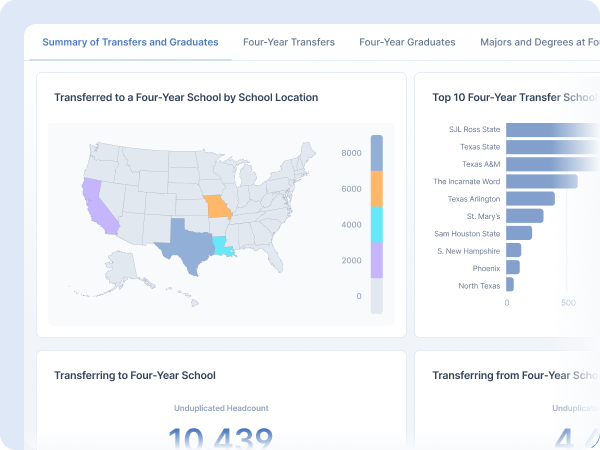This screenshot has height=450, width=600.
Task: Click the purple legend color segment
Action: pyautogui.click(x=376, y=260)
